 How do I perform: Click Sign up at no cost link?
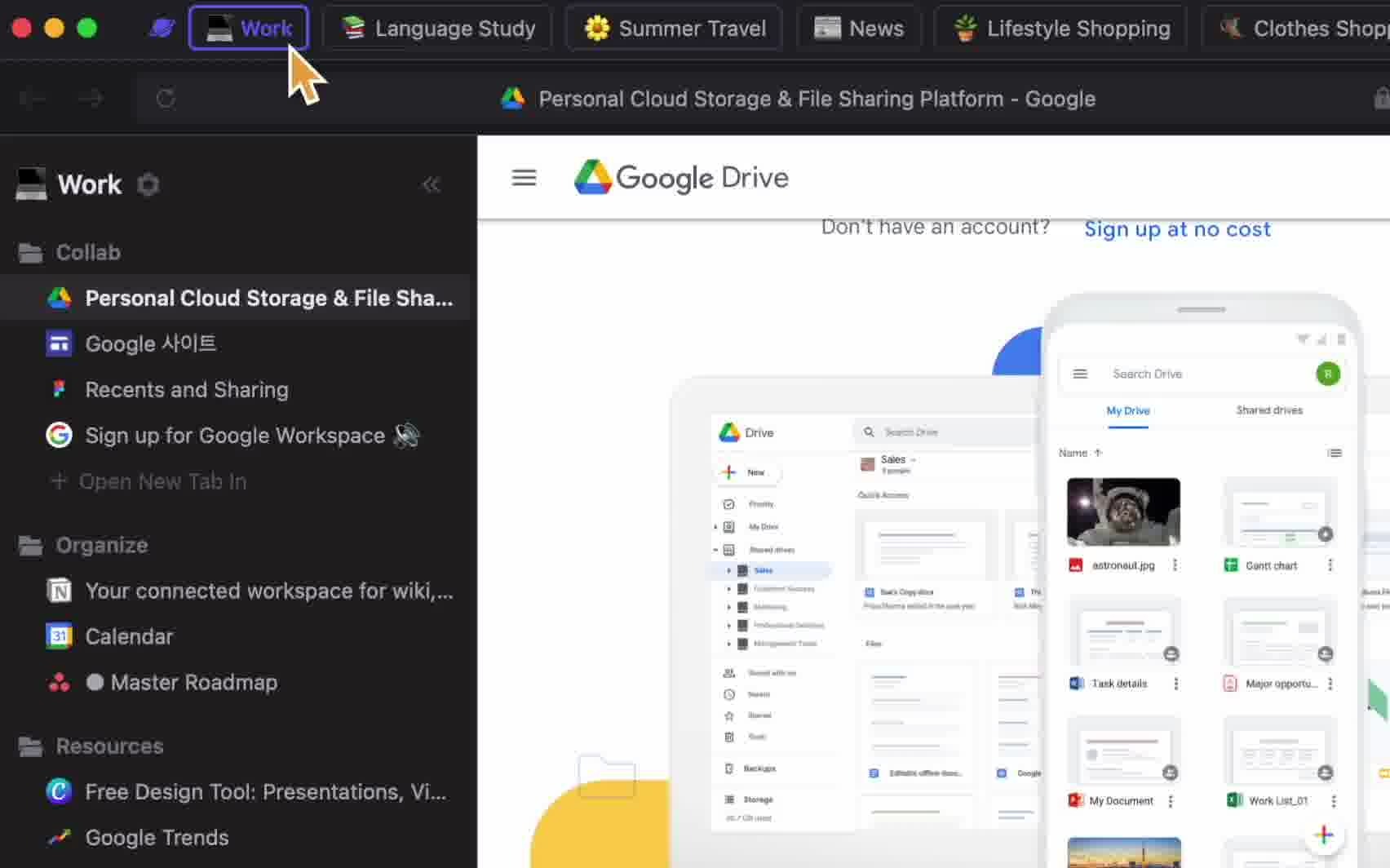[1177, 229]
